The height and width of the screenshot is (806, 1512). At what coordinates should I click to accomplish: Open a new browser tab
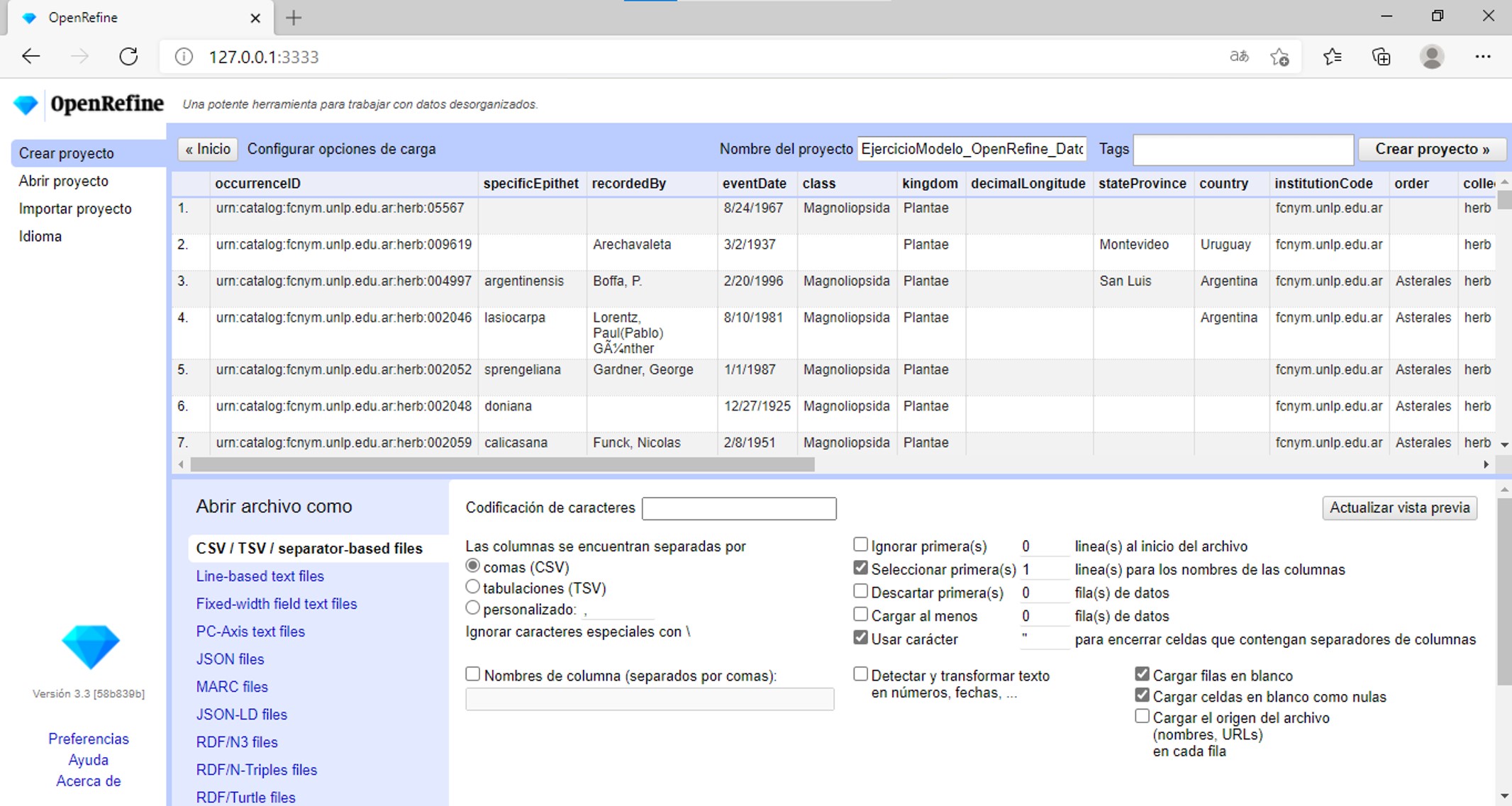tap(294, 18)
